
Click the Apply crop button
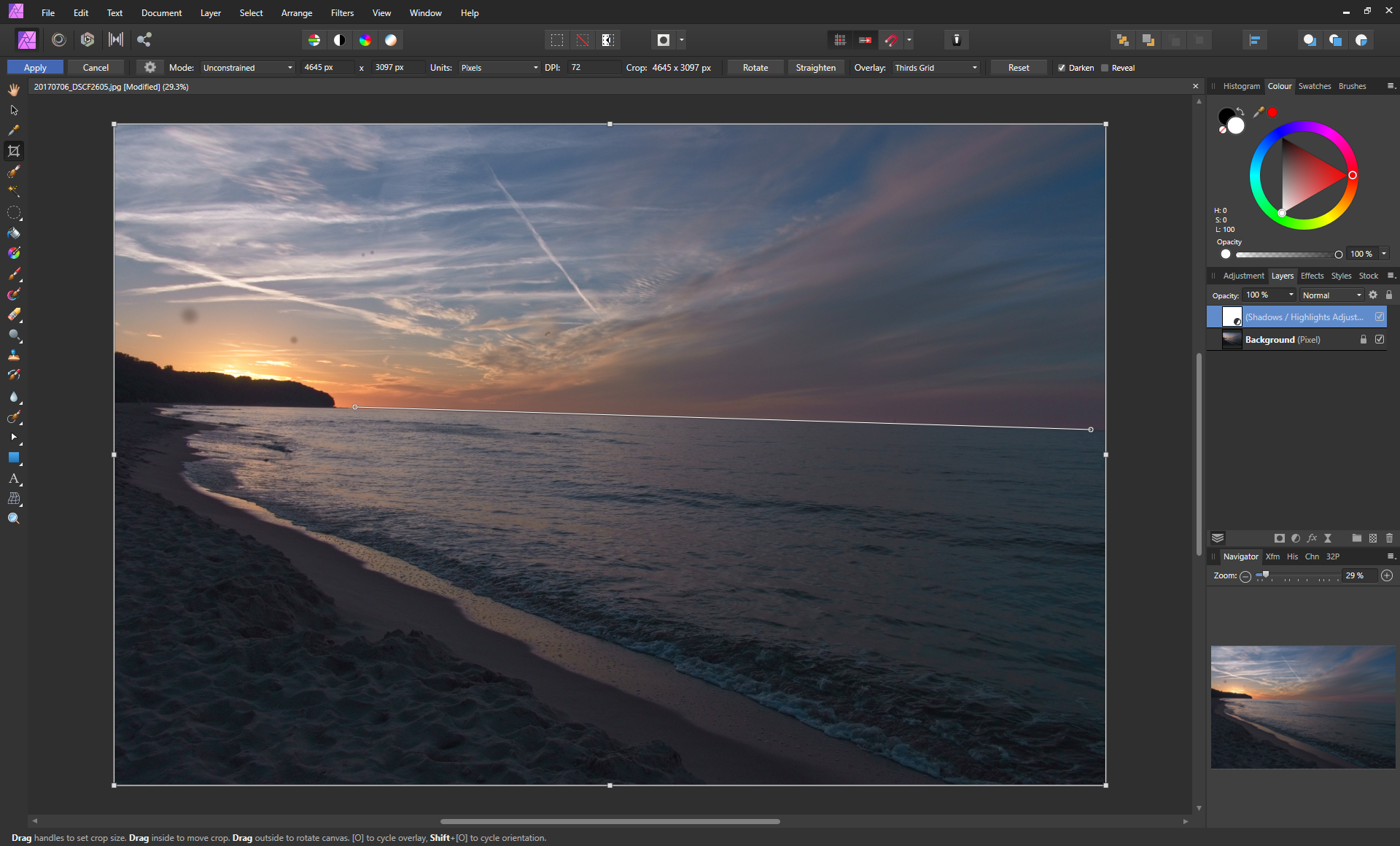35,68
